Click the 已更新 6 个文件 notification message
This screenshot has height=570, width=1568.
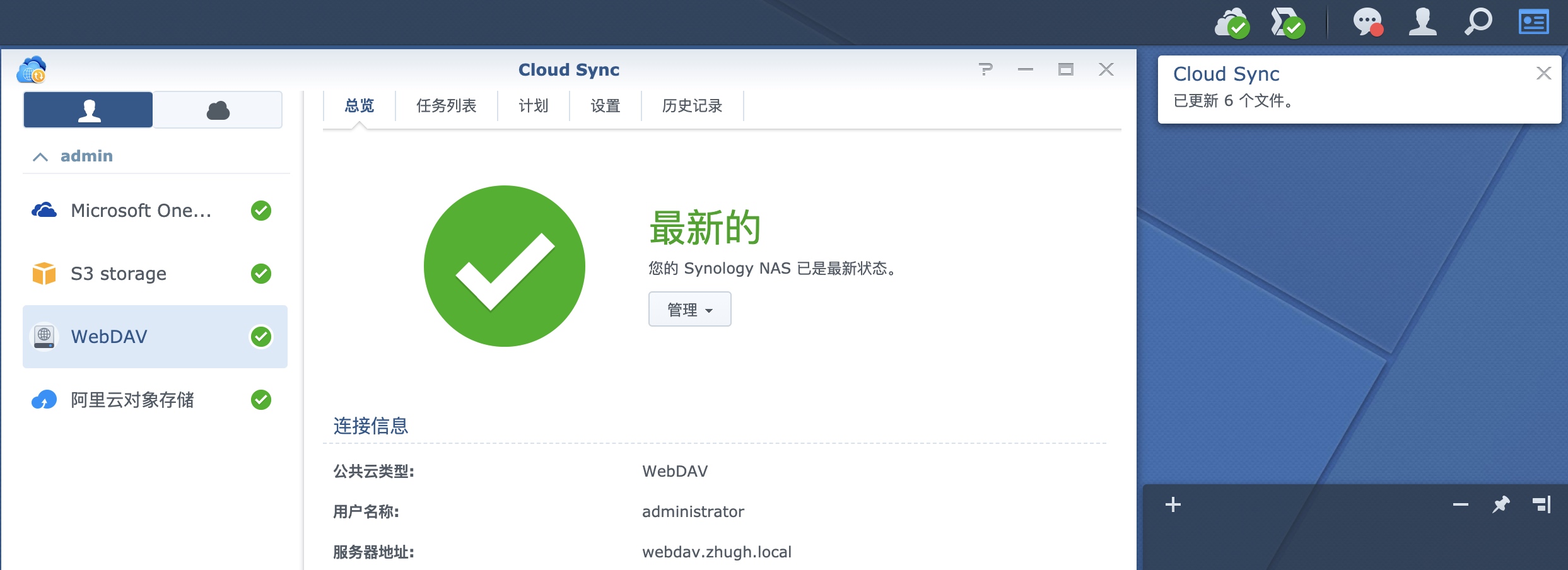point(1234,101)
